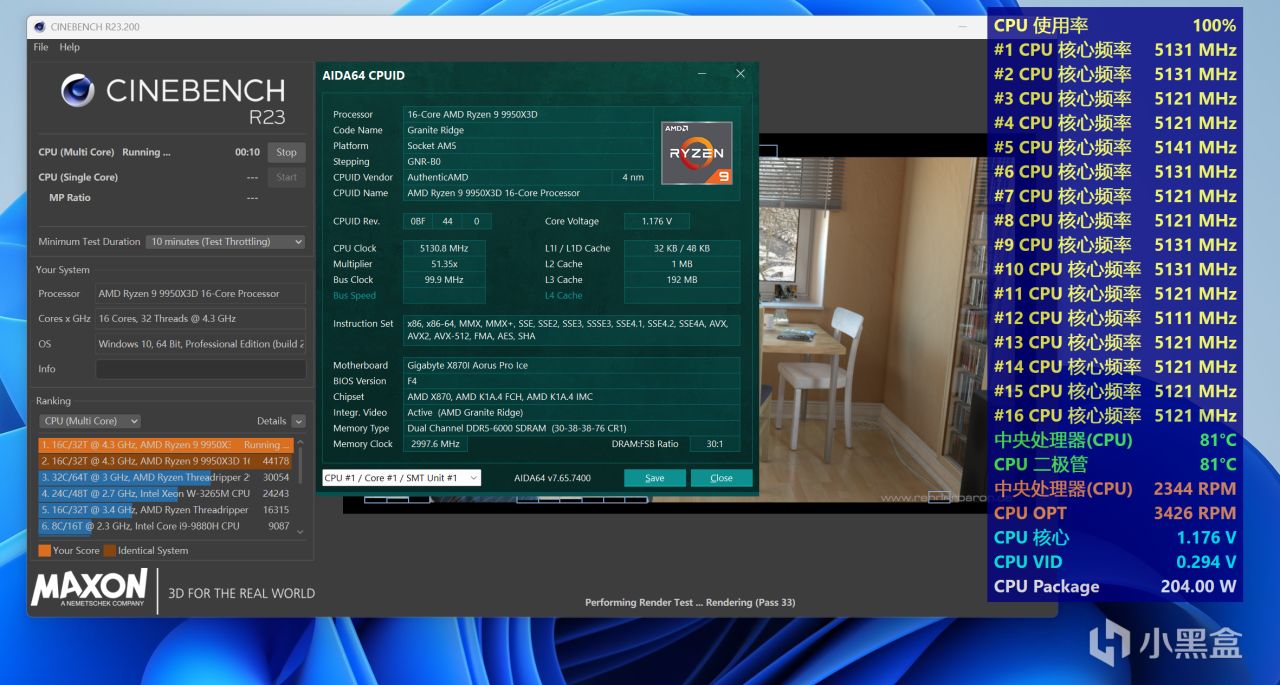Click the Motherboard value Gigabyte X870I
The width and height of the screenshot is (1280, 685).
tap(571, 365)
